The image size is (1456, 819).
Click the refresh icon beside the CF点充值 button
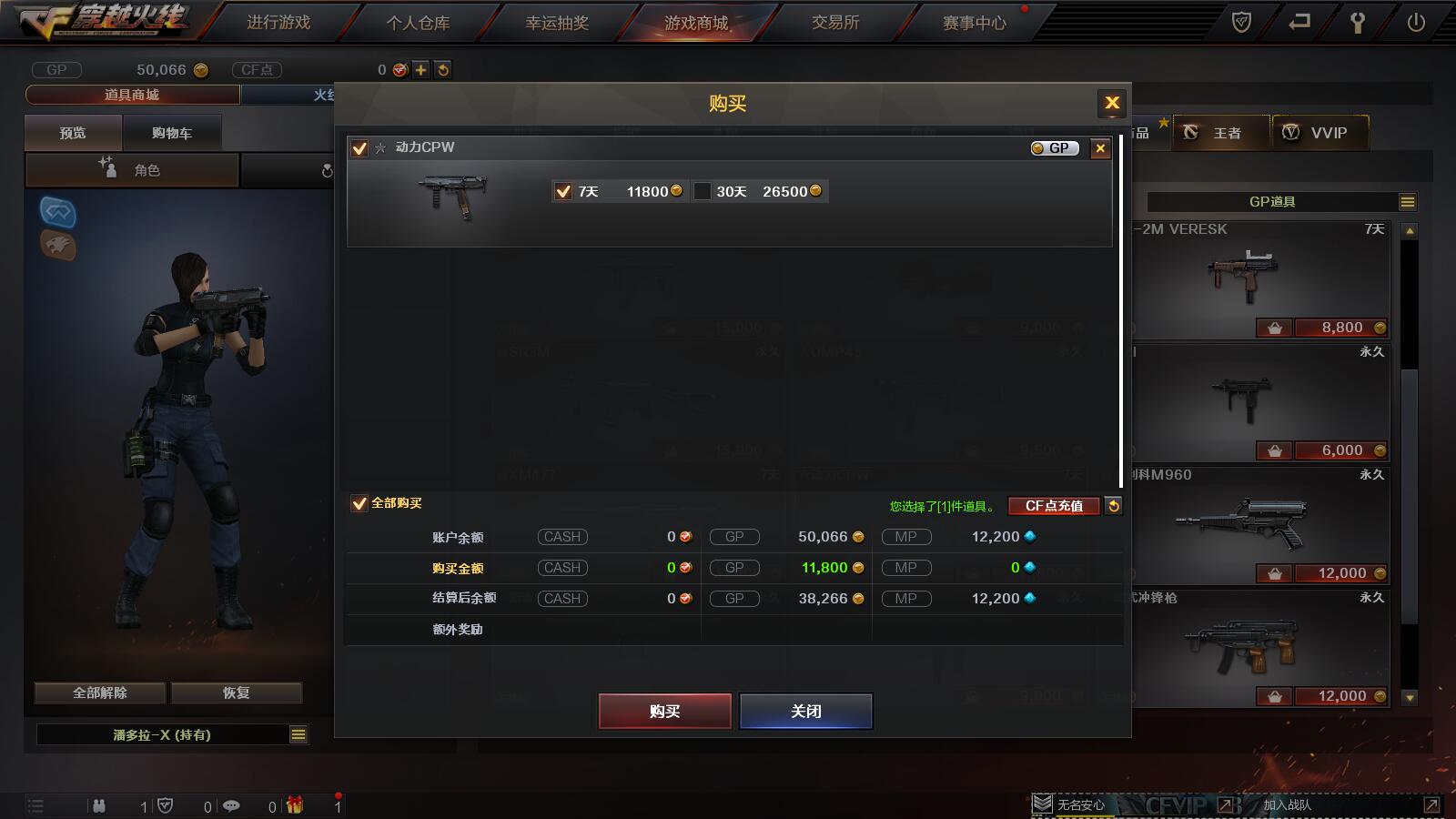click(1113, 506)
